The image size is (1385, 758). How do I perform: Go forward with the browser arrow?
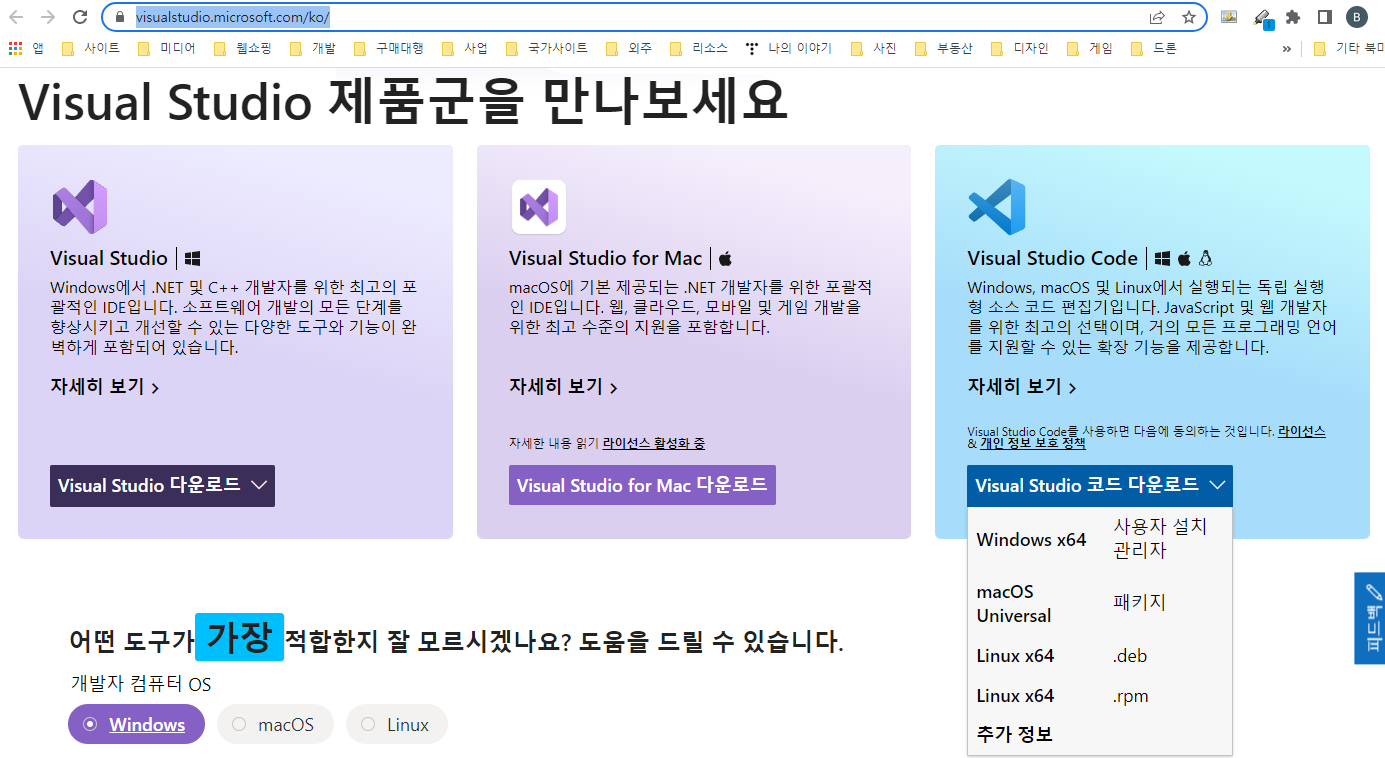coord(48,17)
